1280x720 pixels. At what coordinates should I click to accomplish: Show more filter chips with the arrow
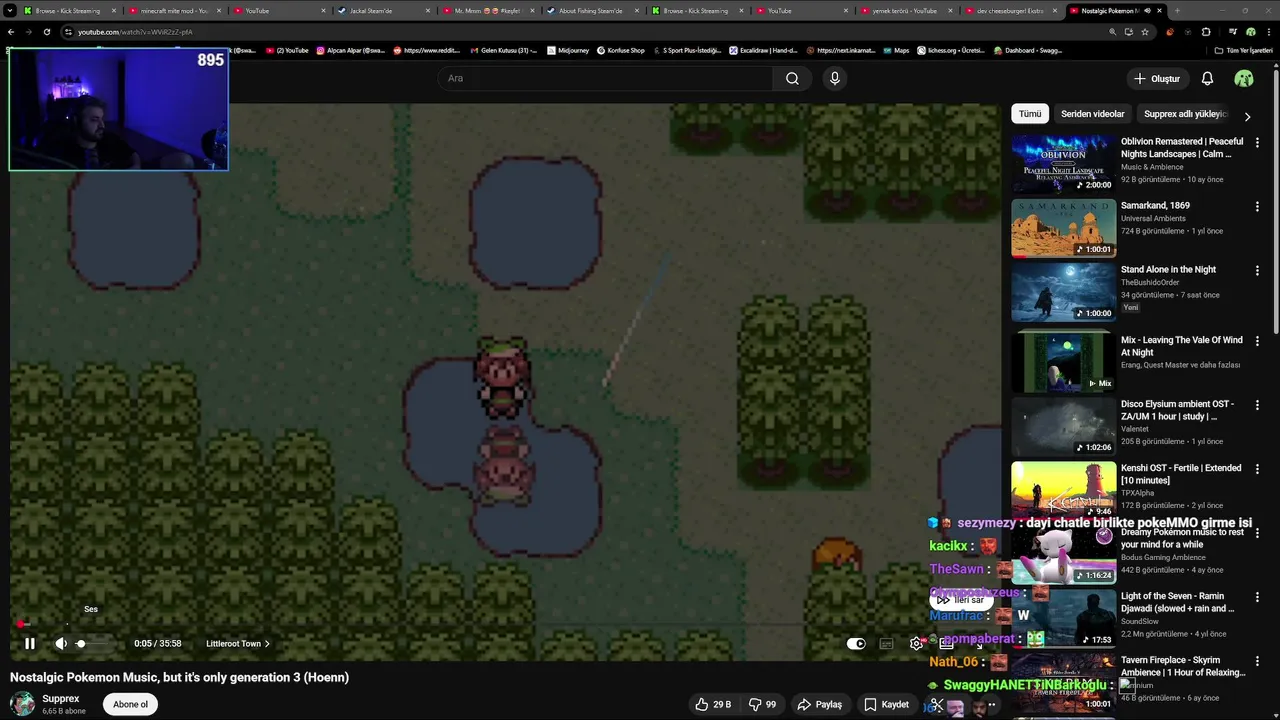1247,116
